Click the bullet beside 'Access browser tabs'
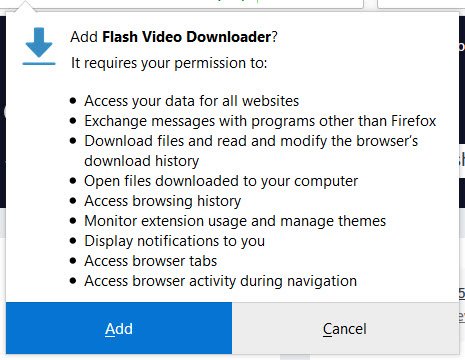The width and height of the screenshot is (465, 360). [x=73, y=261]
